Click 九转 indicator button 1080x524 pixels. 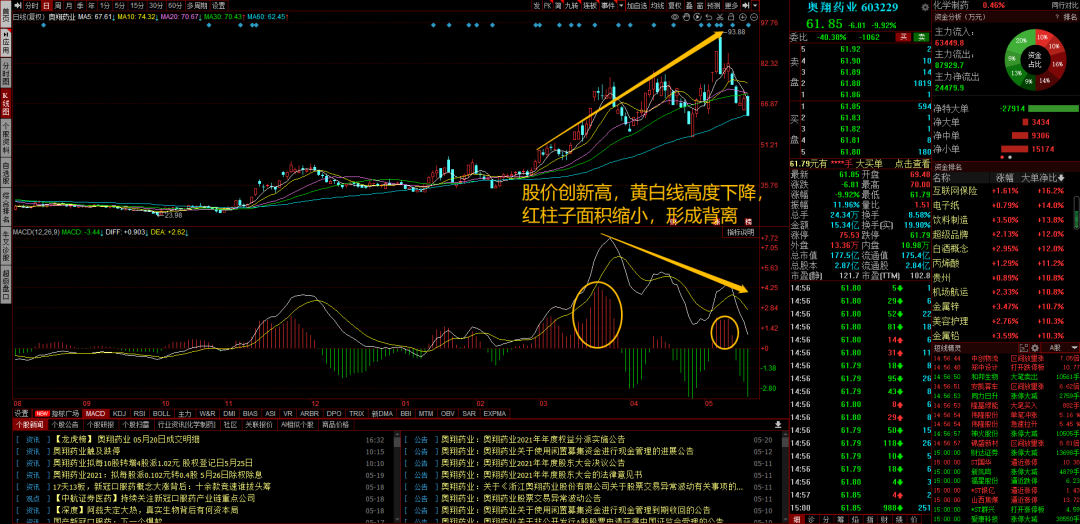coord(572,5)
